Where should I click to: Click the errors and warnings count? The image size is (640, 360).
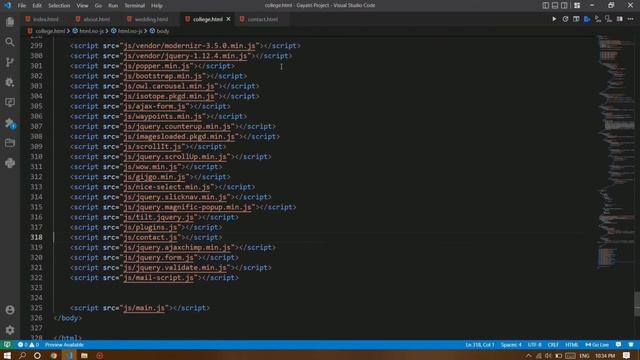(28, 345)
